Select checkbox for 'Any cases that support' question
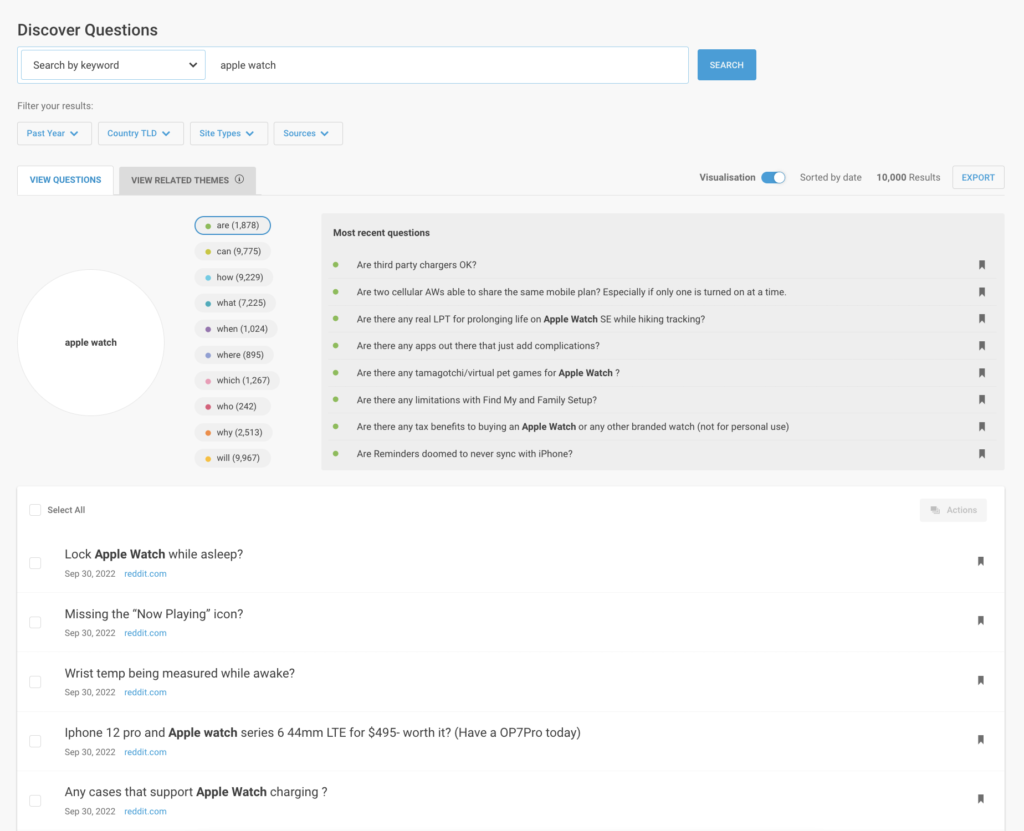The width and height of the screenshot is (1024, 831). coord(35,801)
